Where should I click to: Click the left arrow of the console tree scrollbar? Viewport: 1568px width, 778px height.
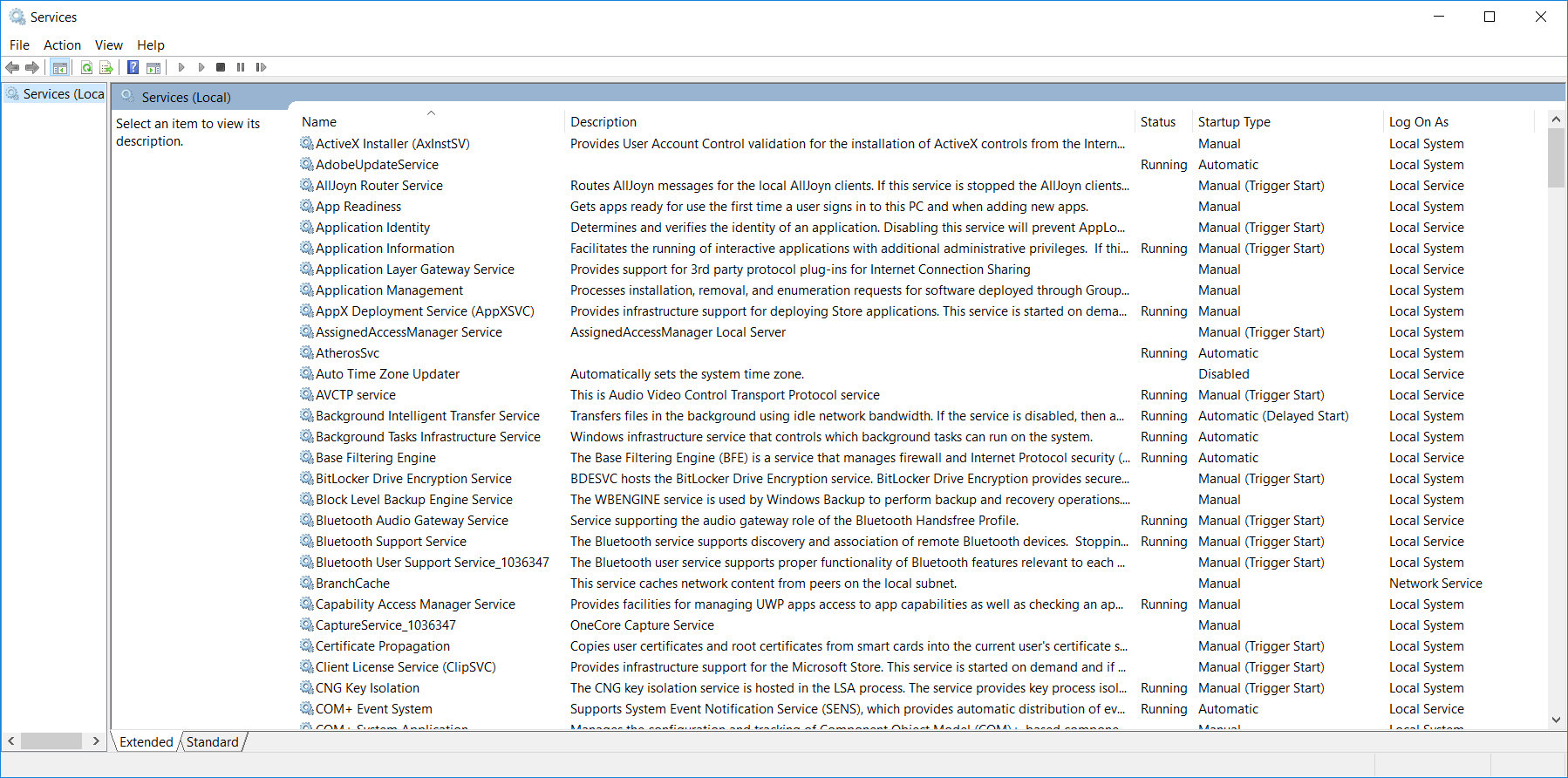click(11, 741)
